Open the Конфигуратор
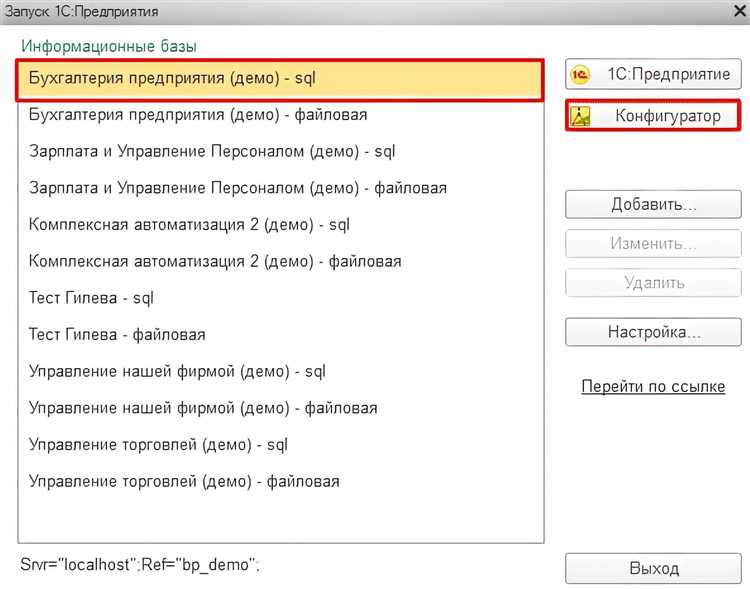 (x=654, y=116)
